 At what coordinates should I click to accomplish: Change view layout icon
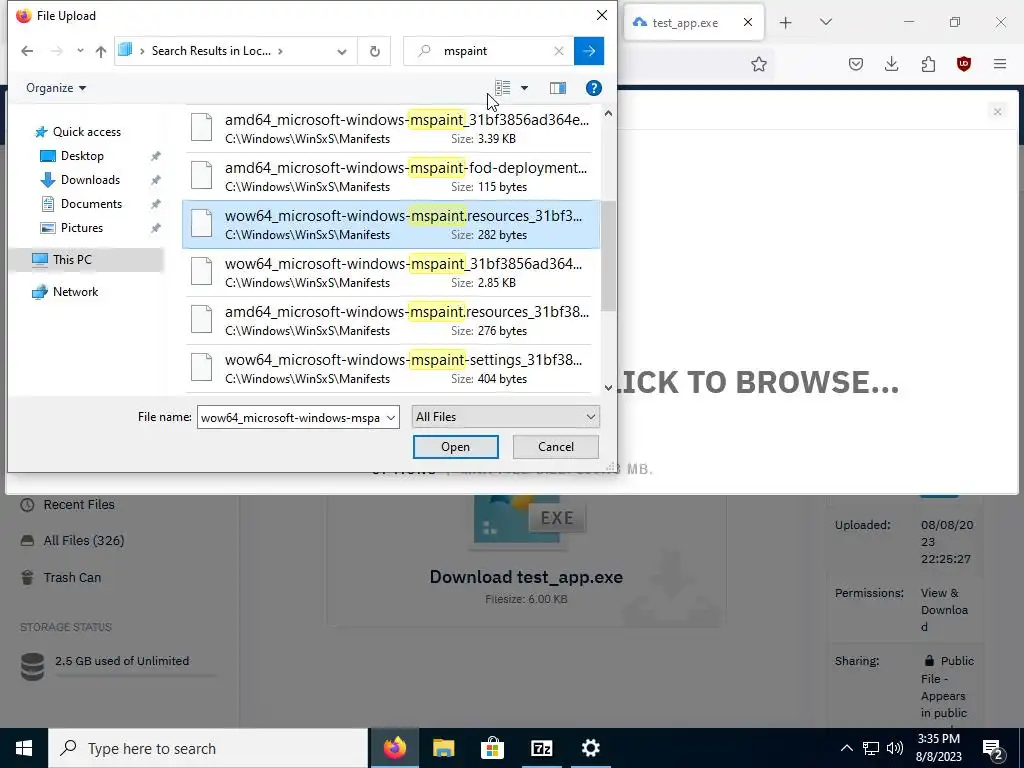click(x=502, y=88)
